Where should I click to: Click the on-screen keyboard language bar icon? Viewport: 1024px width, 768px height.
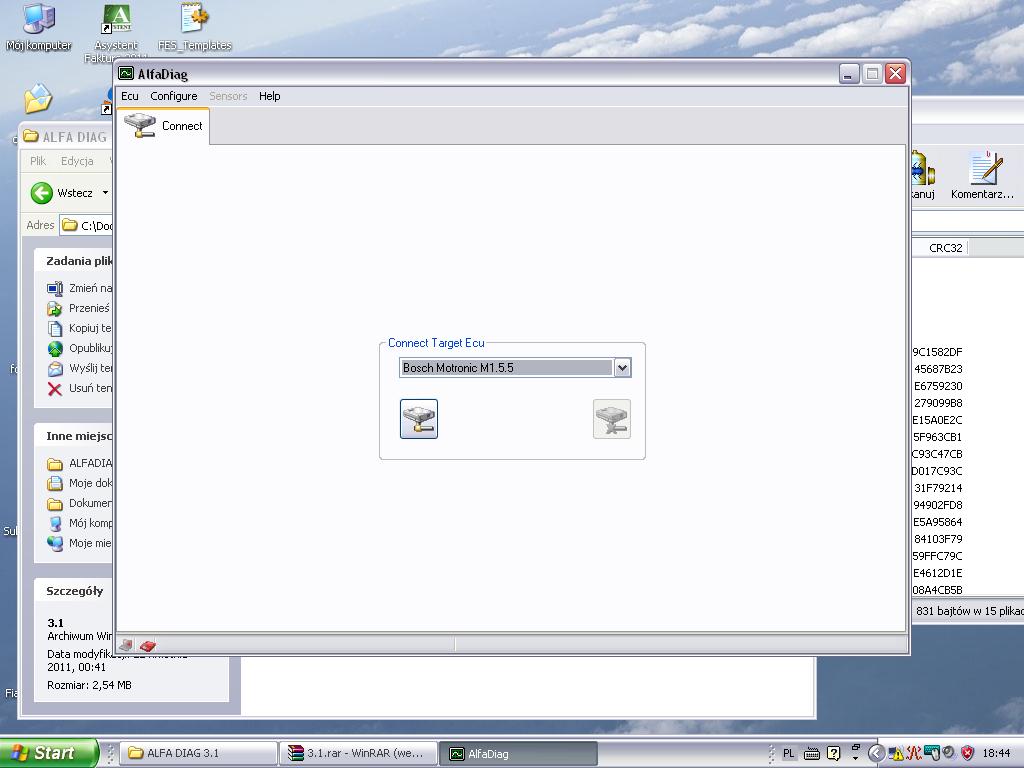coord(812,754)
